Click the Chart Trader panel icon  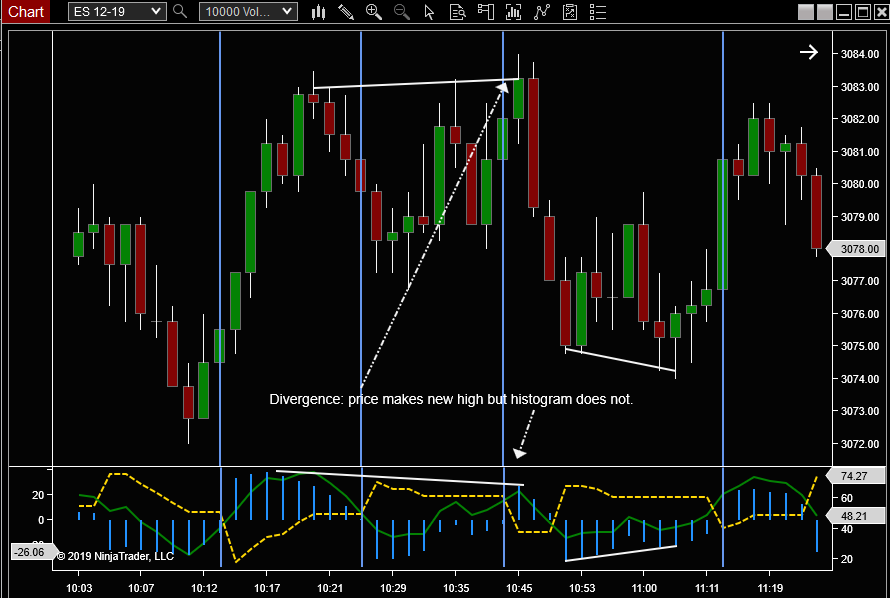[x=484, y=12]
